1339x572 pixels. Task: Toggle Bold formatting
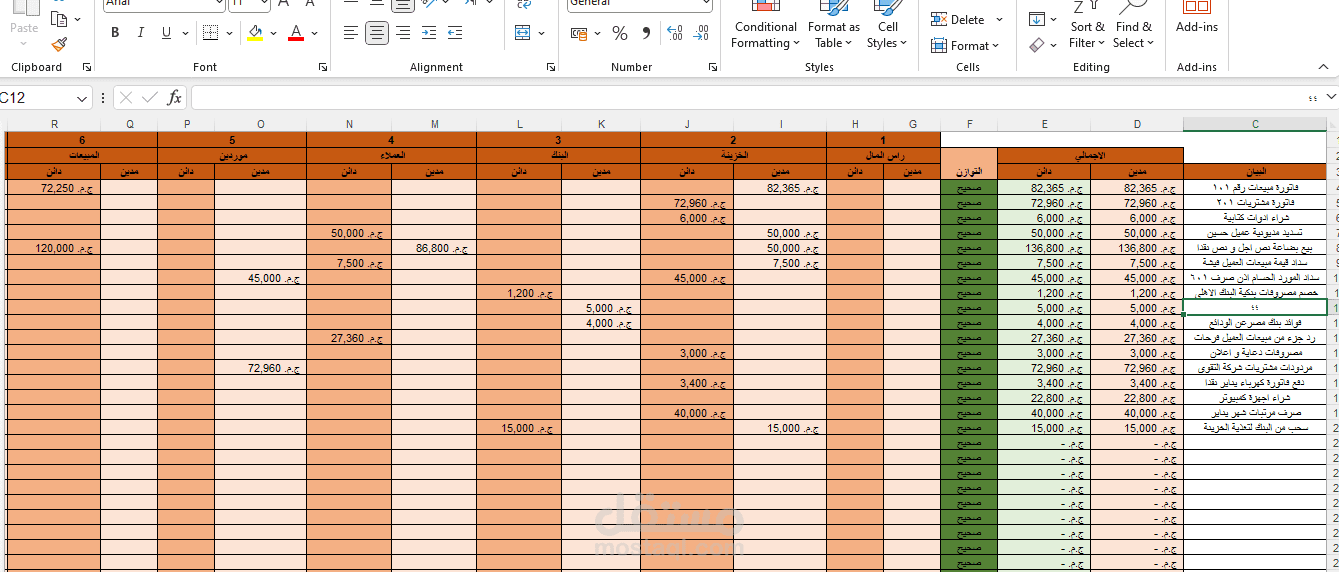115,33
